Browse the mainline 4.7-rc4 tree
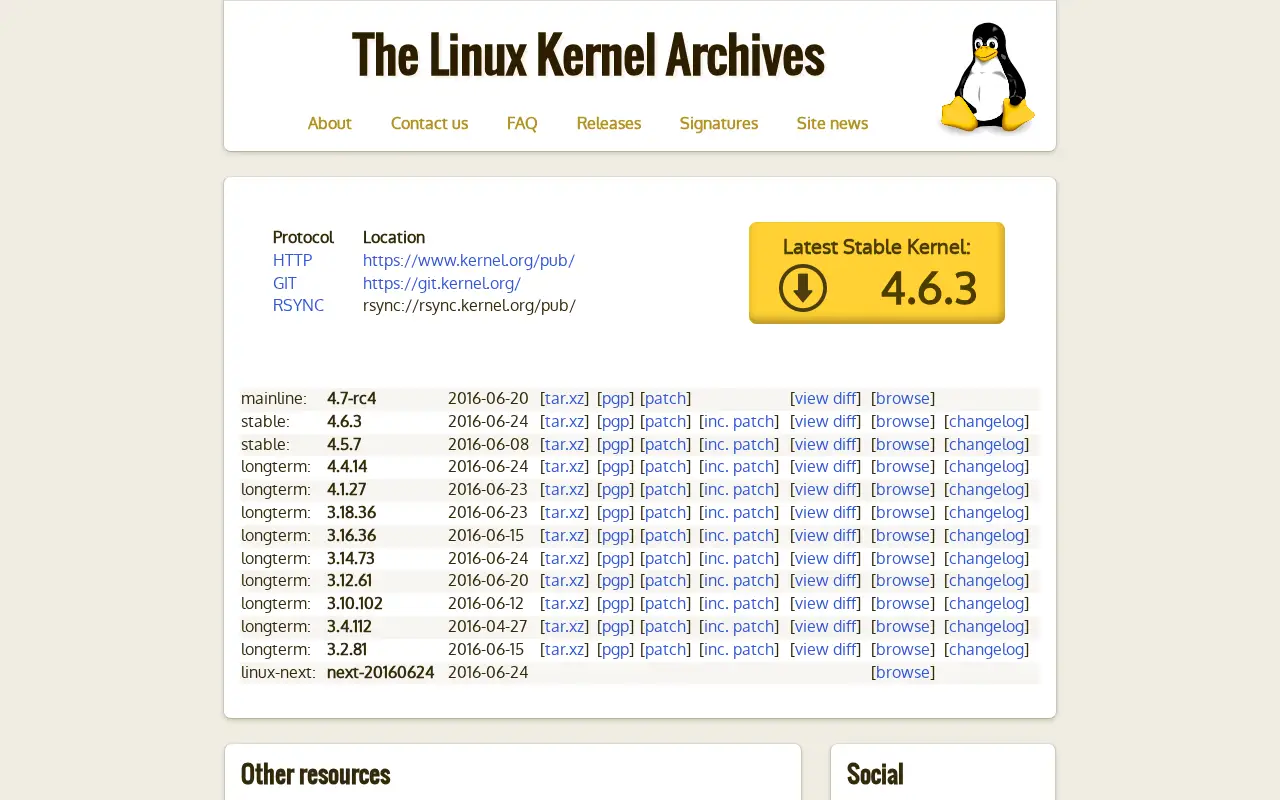 903,398
